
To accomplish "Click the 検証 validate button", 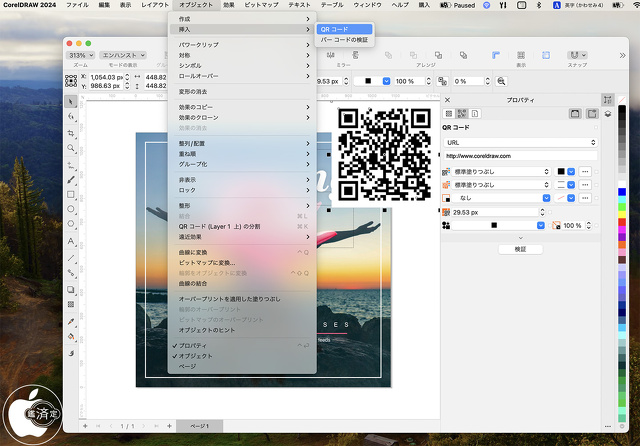I will point(520,249).
